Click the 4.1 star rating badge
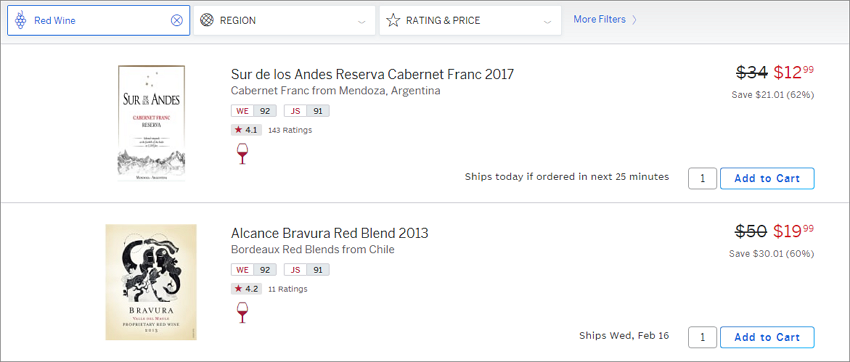 246,130
